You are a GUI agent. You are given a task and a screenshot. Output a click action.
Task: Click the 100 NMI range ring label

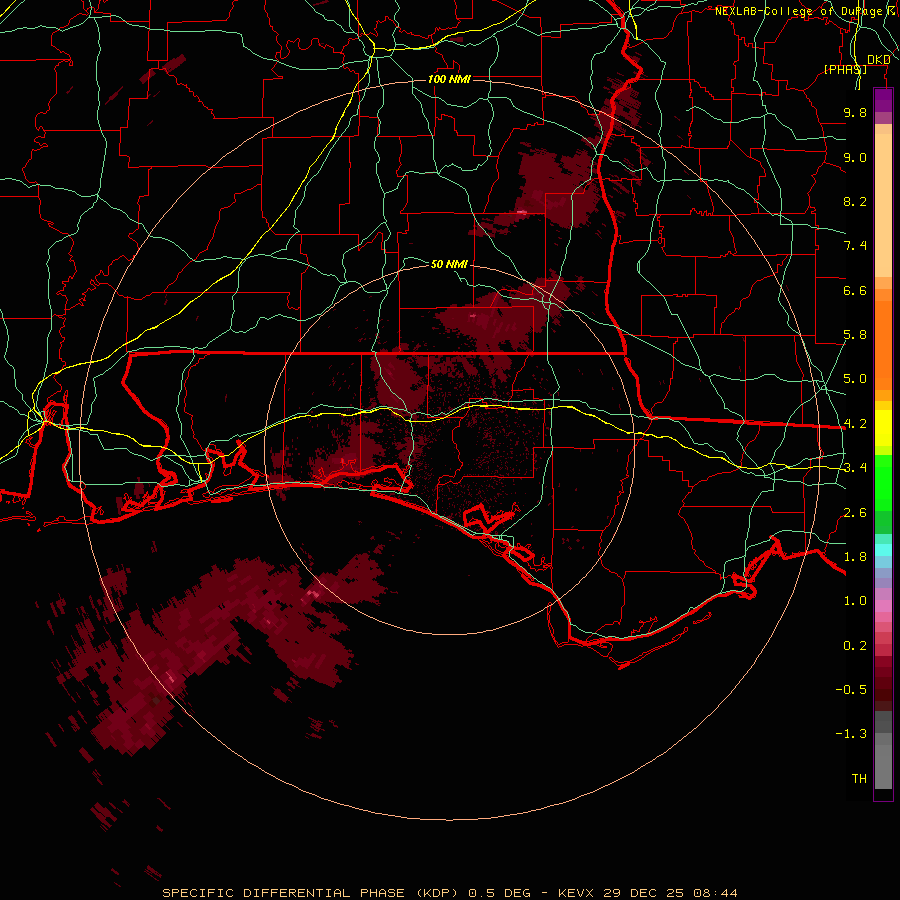click(x=449, y=79)
